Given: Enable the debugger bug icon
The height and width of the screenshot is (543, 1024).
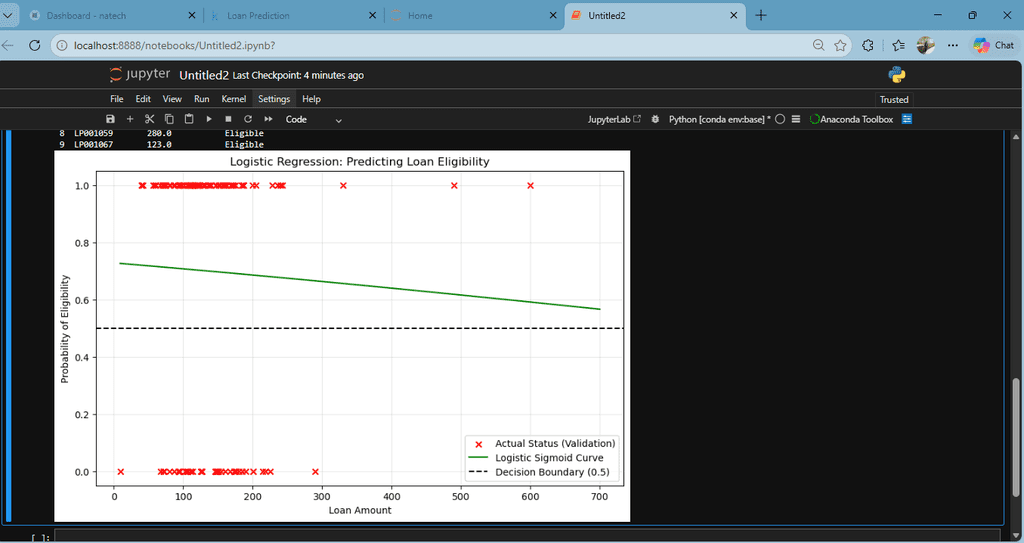Looking at the screenshot, I should (x=655, y=119).
